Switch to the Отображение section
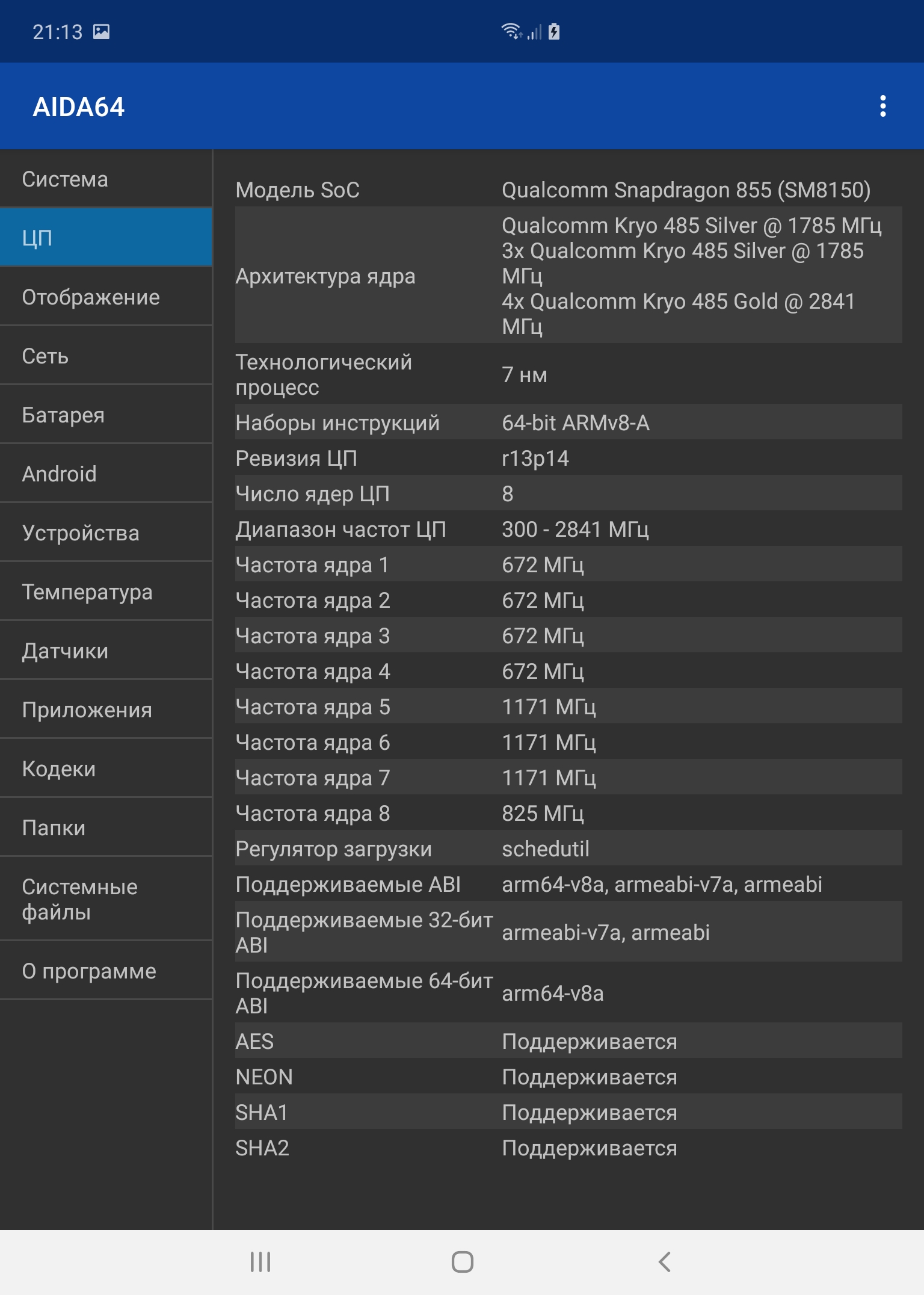 tap(106, 297)
